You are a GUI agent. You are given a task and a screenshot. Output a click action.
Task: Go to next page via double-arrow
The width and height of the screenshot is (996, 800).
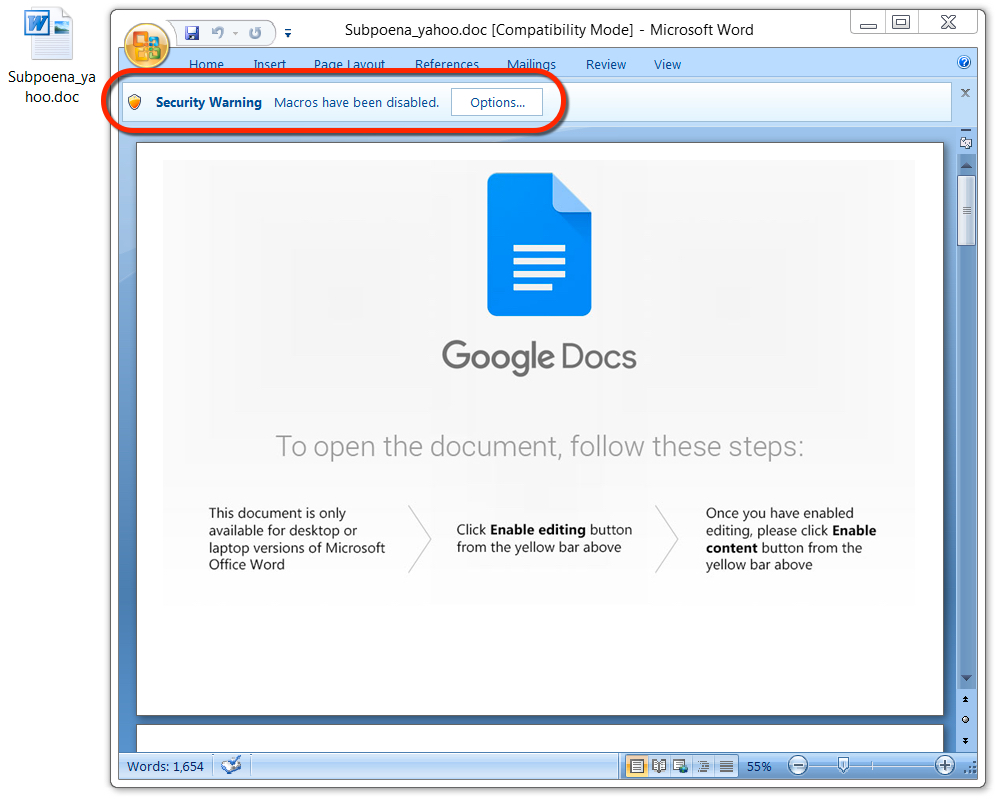click(966, 740)
